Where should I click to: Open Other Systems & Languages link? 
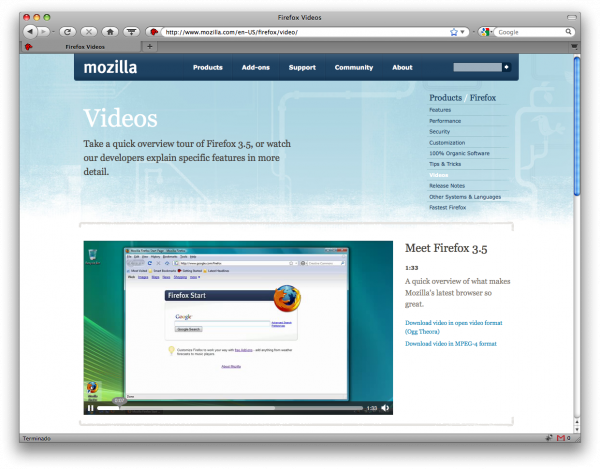click(465, 197)
